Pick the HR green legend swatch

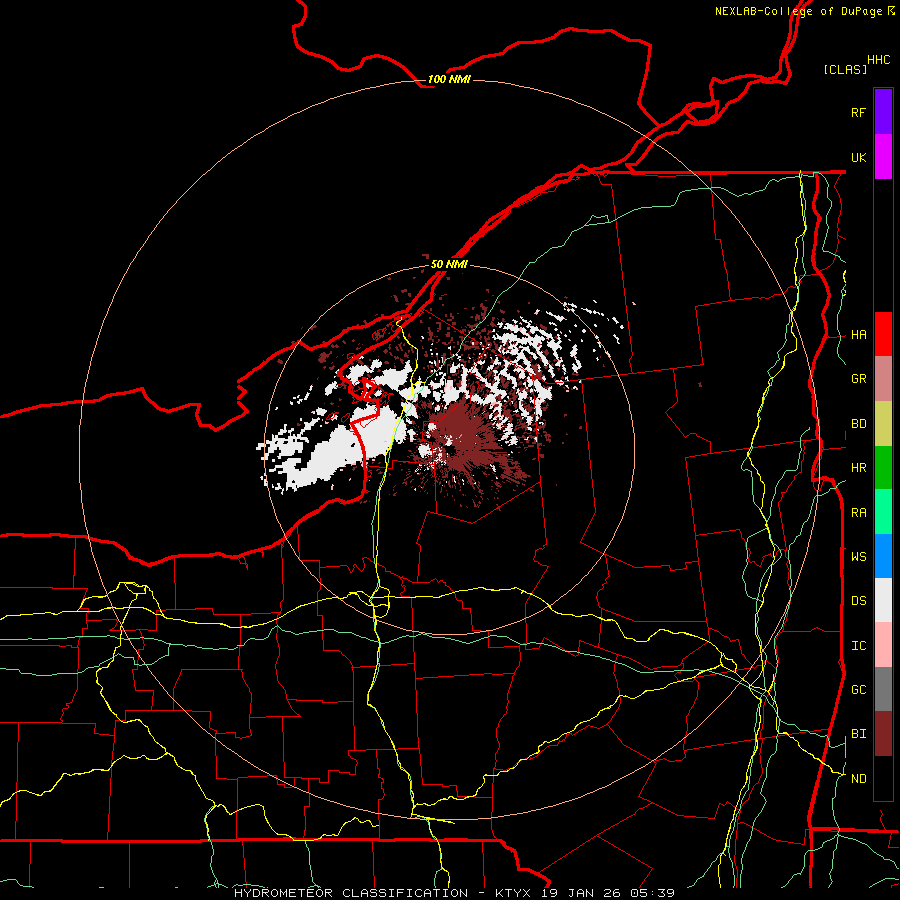tap(883, 468)
